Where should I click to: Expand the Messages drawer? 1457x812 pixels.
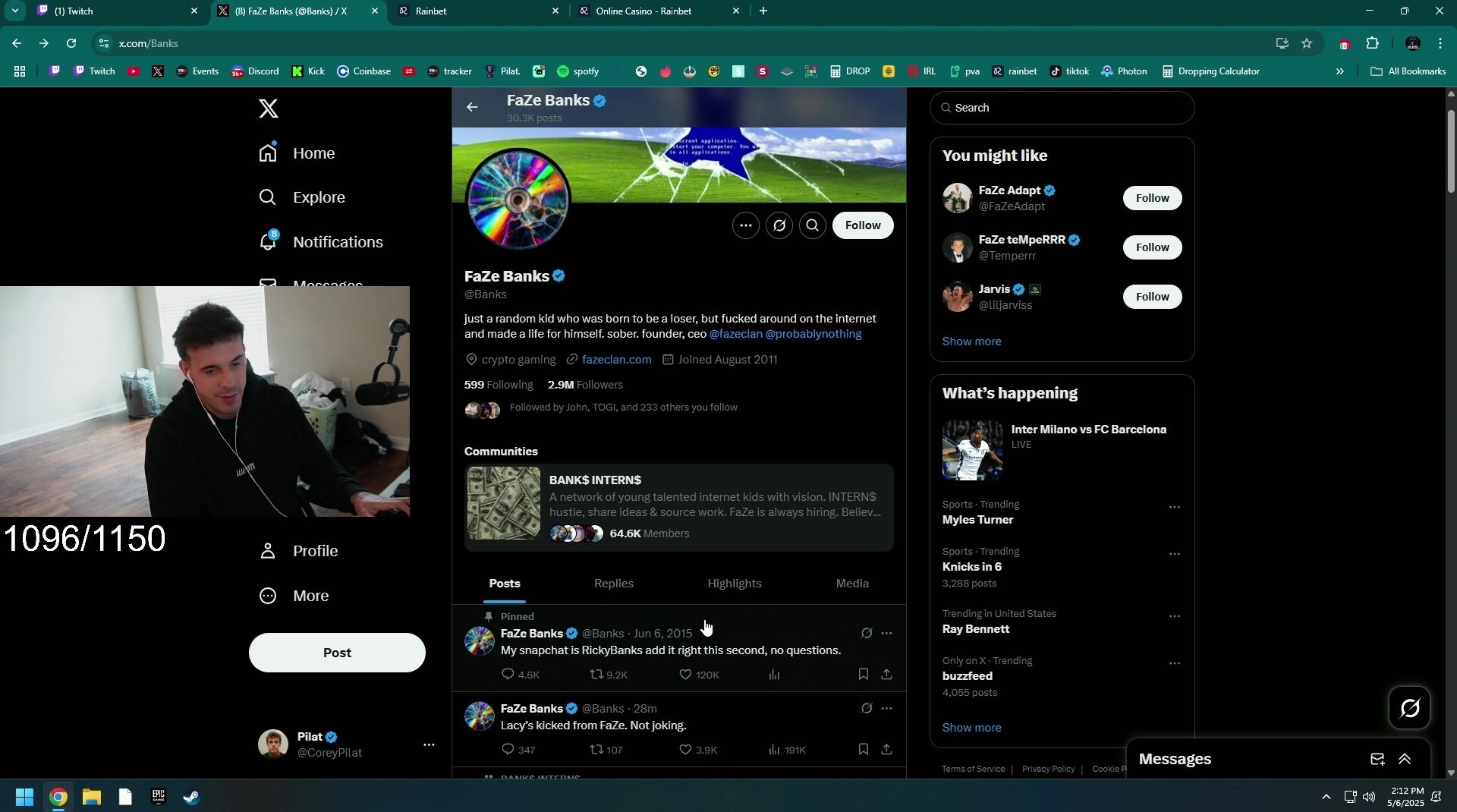click(x=1405, y=759)
